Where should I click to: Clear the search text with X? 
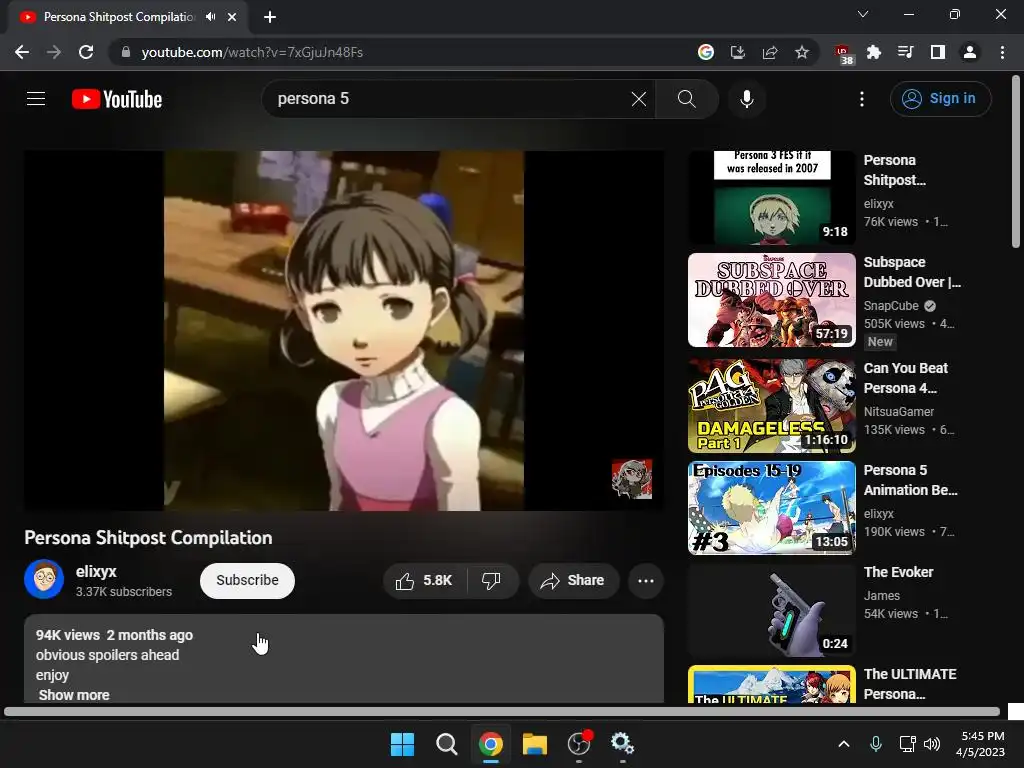639,99
